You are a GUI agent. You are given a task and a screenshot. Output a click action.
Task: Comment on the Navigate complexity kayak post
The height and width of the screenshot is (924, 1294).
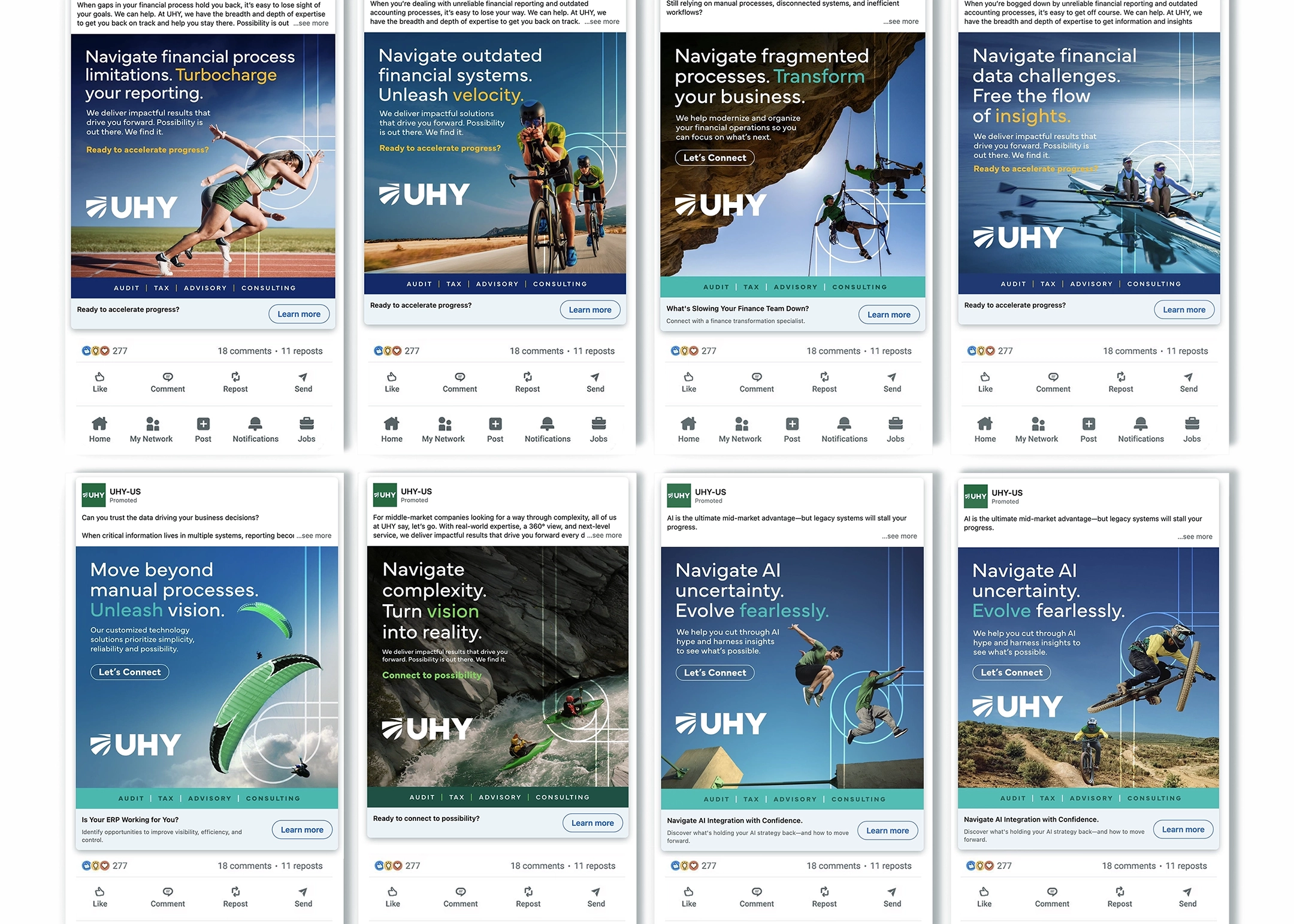click(x=460, y=897)
